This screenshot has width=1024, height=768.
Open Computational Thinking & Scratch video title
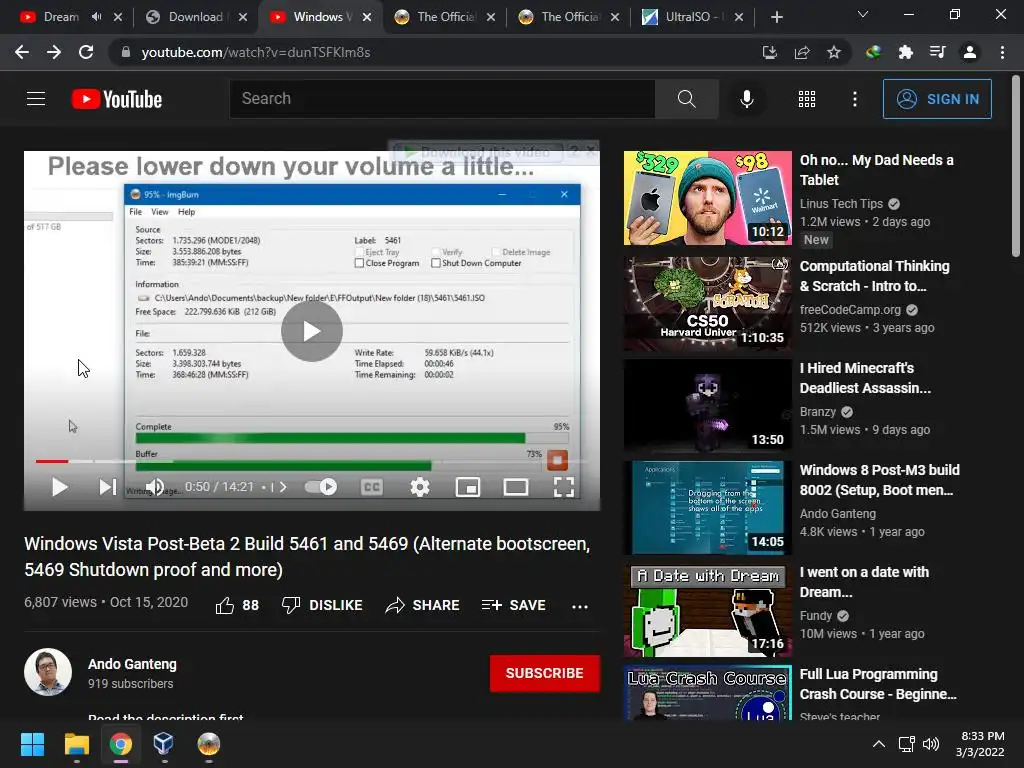(x=874, y=276)
